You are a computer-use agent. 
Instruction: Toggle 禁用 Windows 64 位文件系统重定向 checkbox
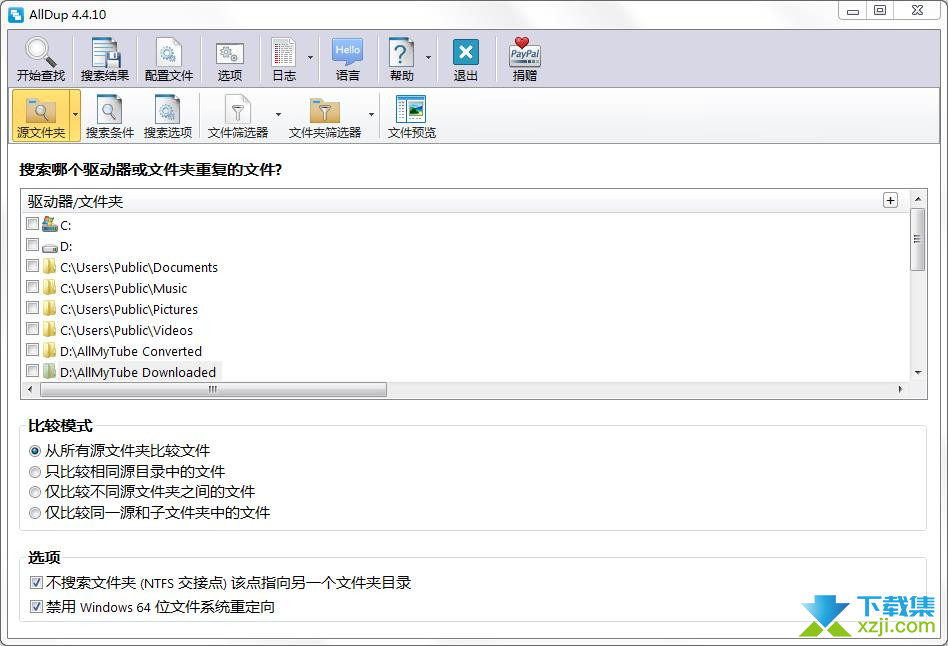click(x=36, y=606)
